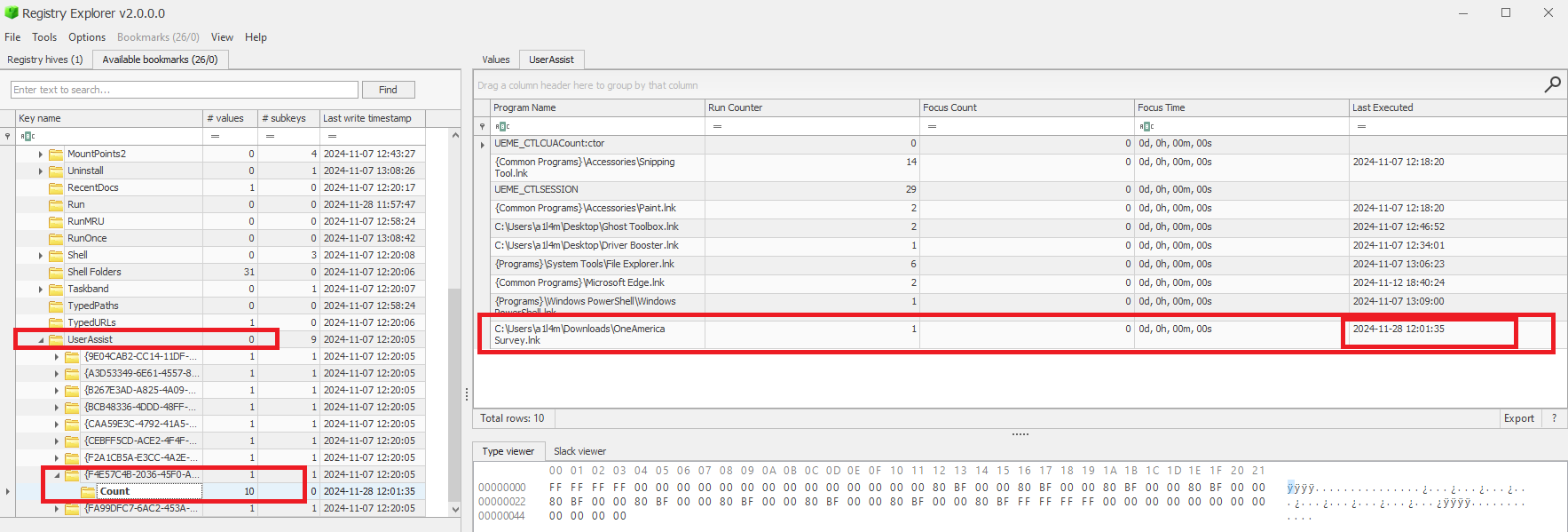The image size is (1568, 532).
Task: Click the search magnifier icon in UserAssist grid
Action: pyautogui.click(x=1552, y=84)
